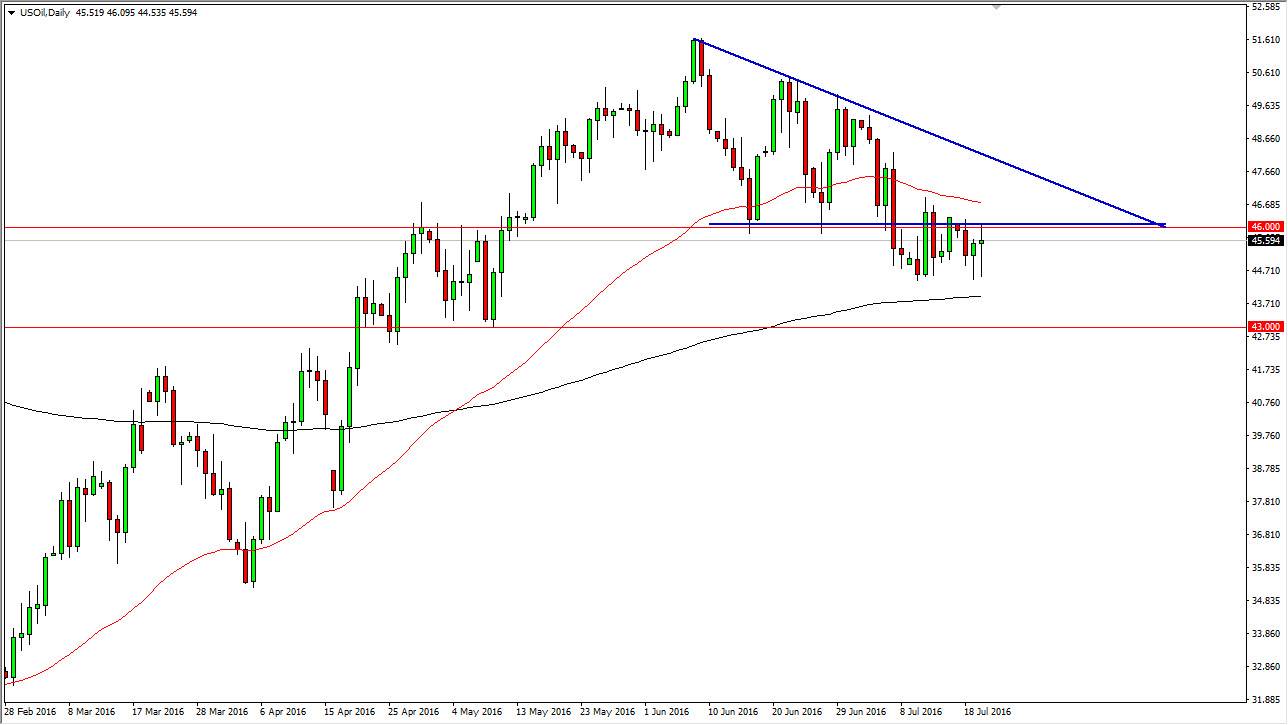
Task: Click the 52.585 price scale label
Action: [1266, 7]
